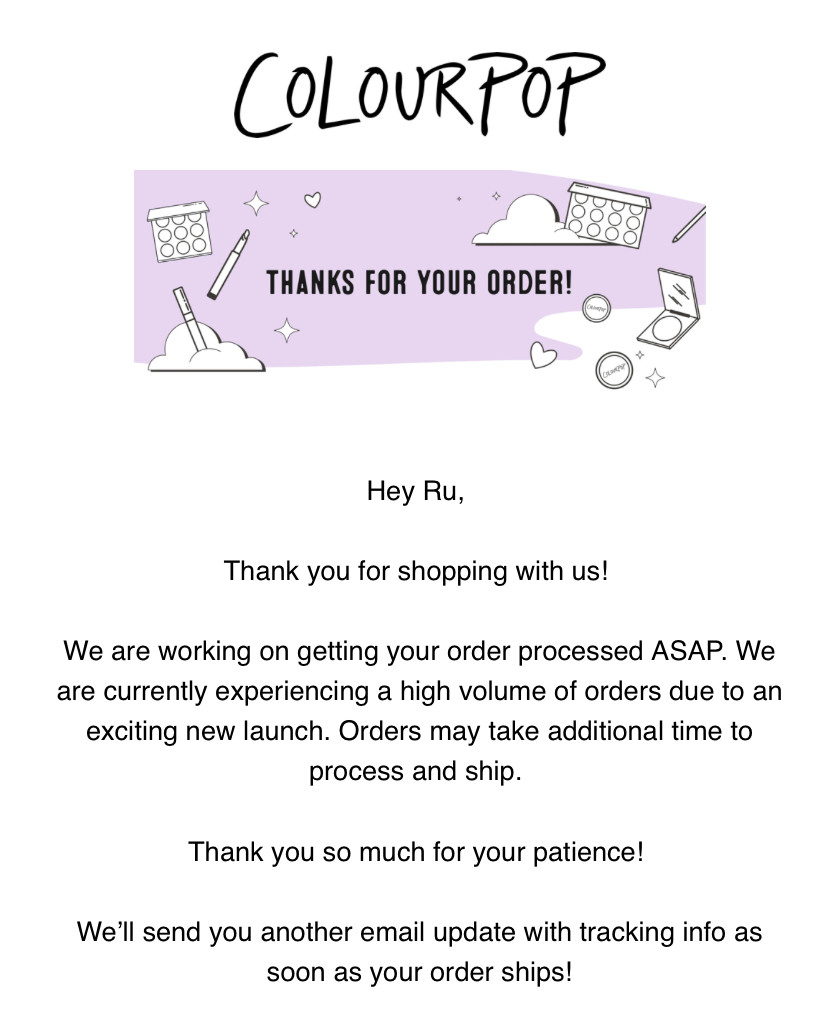Click the order processing ASAP paragraph

pyautogui.click(x=419, y=711)
